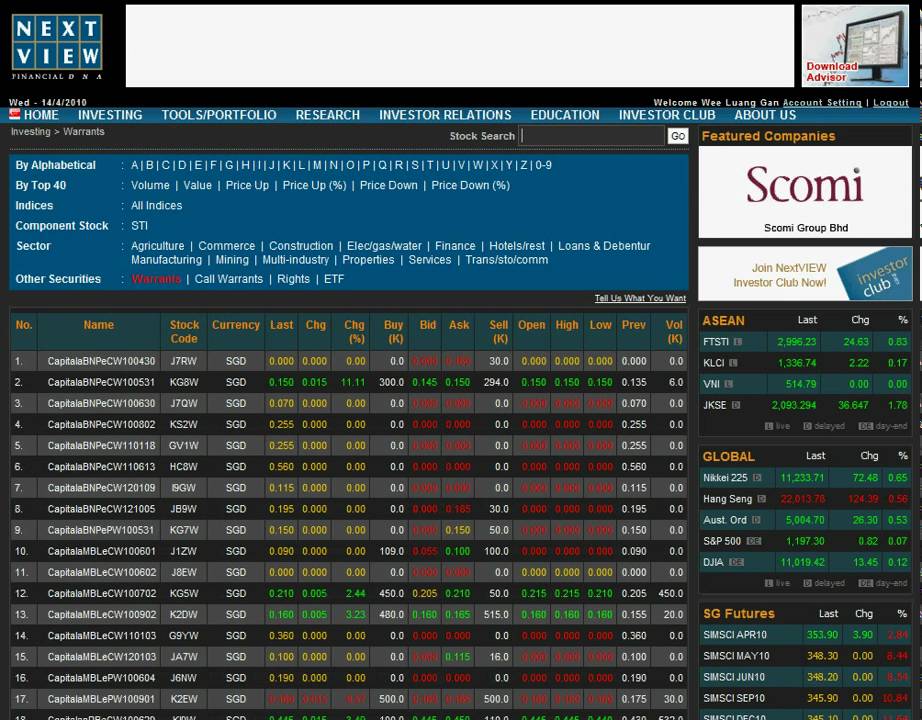Focus the Stock Search input field

(592, 136)
